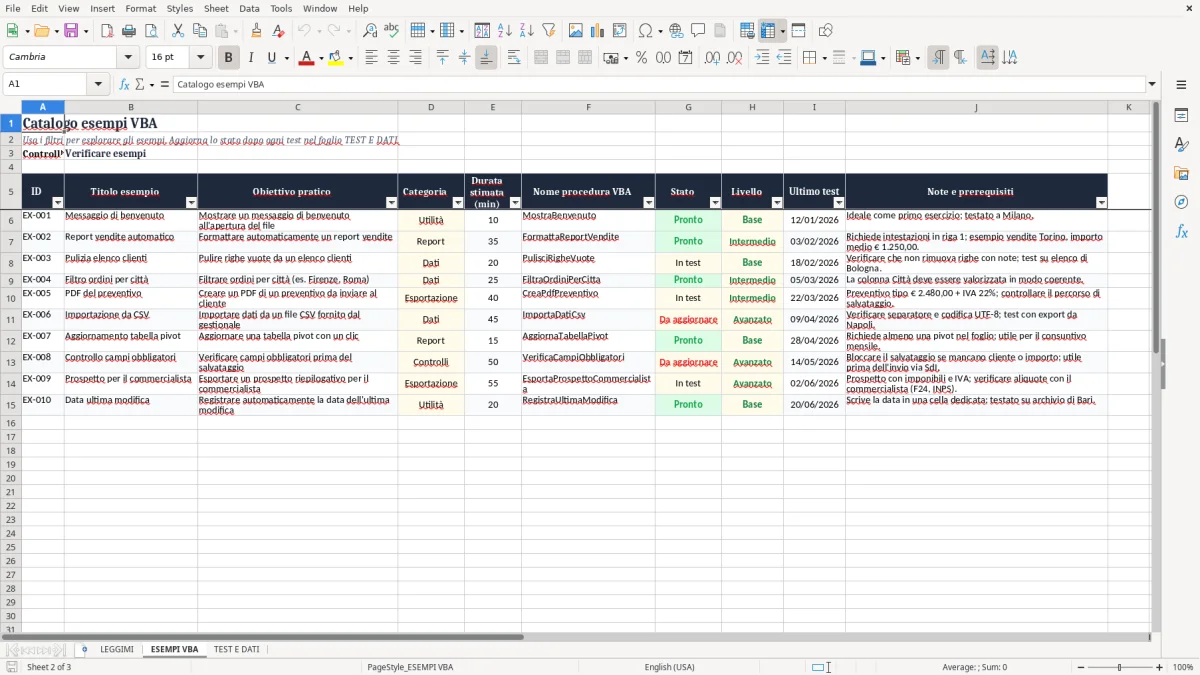Click the Save document icon
The width and height of the screenshot is (1200, 675).
point(71,31)
